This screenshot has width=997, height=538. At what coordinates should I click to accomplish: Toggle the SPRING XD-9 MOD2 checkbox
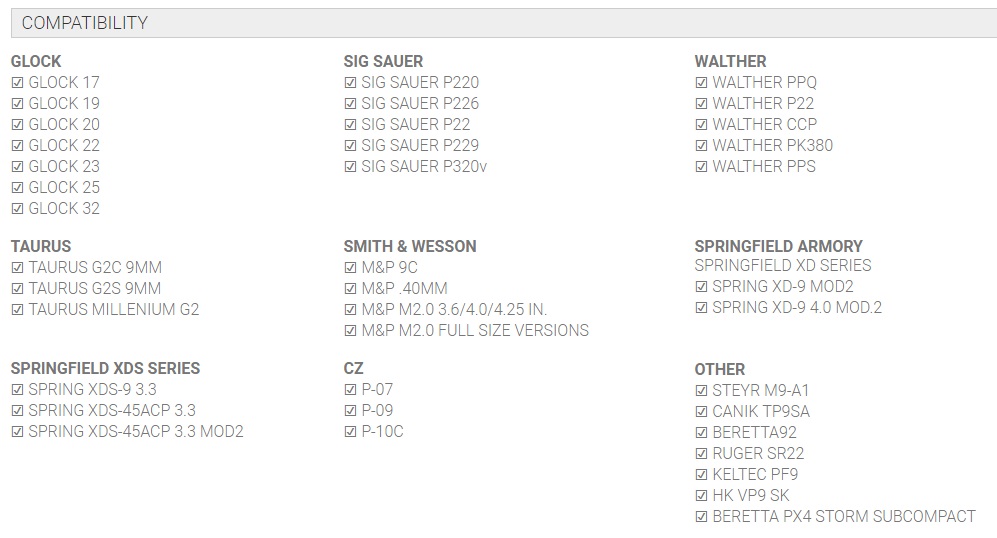tap(701, 287)
